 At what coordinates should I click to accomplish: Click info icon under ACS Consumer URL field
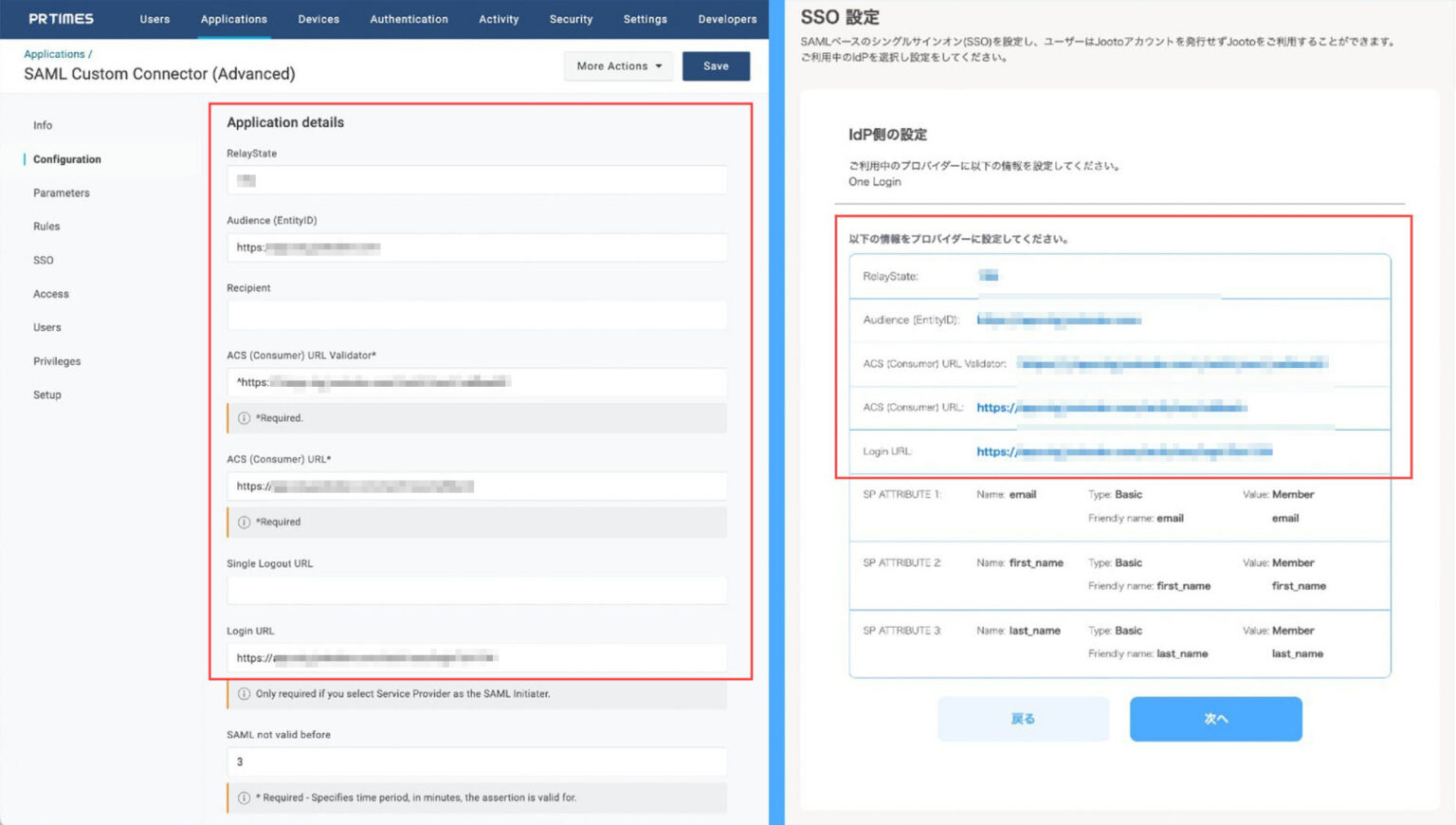244,522
